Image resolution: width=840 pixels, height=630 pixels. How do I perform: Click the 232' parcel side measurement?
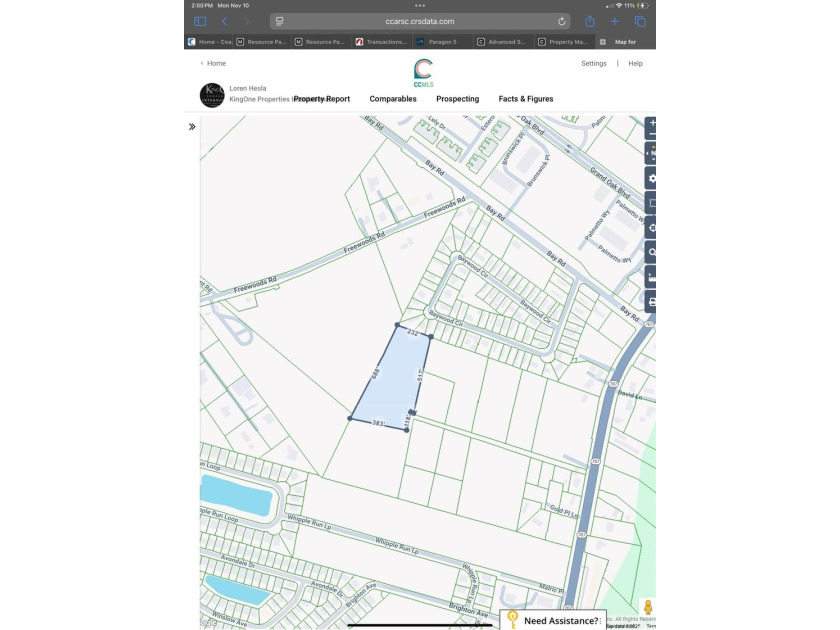pos(412,333)
